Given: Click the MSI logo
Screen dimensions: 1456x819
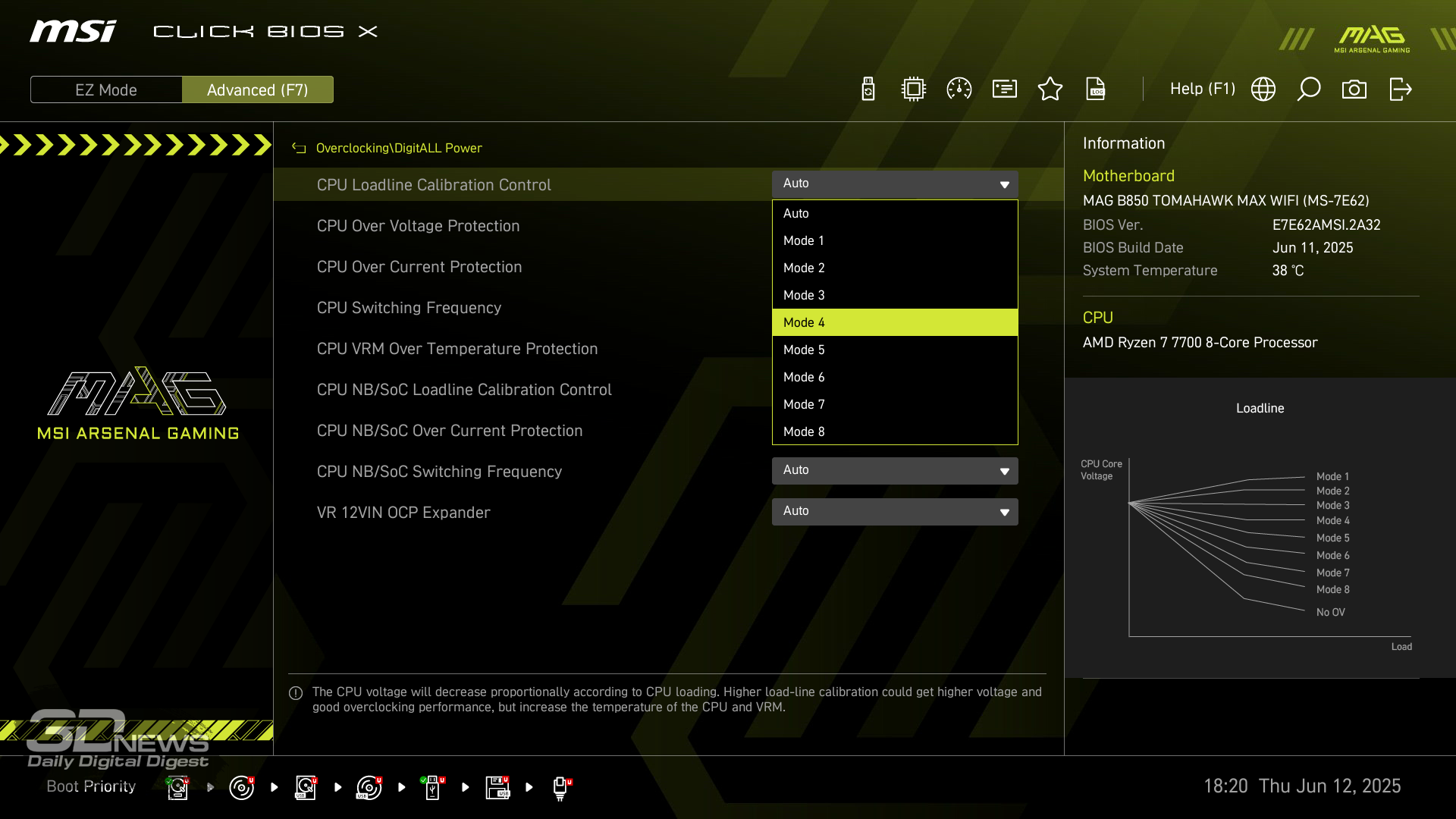Looking at the screenshot, I should pyautogui.click(x=74, y=31).
